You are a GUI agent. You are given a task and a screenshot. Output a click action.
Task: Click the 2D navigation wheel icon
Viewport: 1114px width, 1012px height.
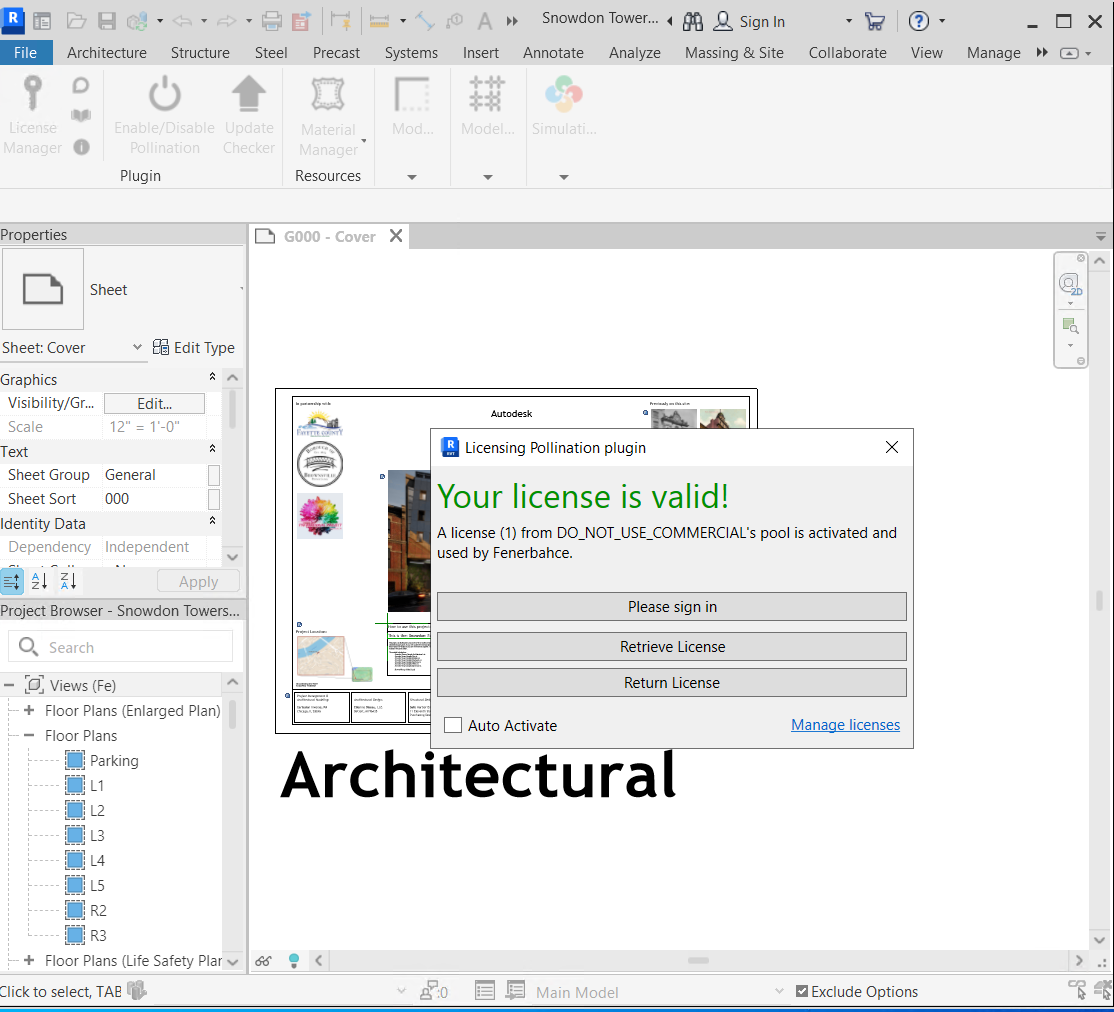tap(1070, 285)
